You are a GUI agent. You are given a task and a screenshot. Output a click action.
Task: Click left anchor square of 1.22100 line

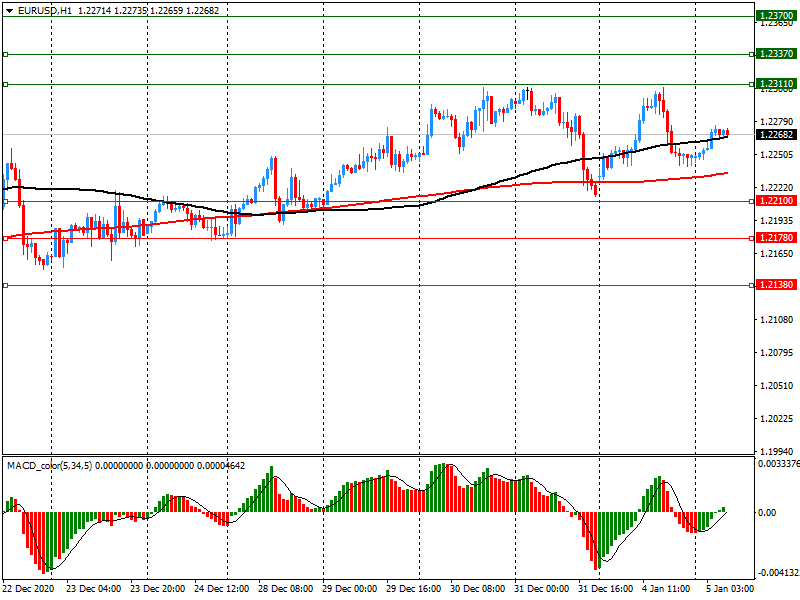5,201
